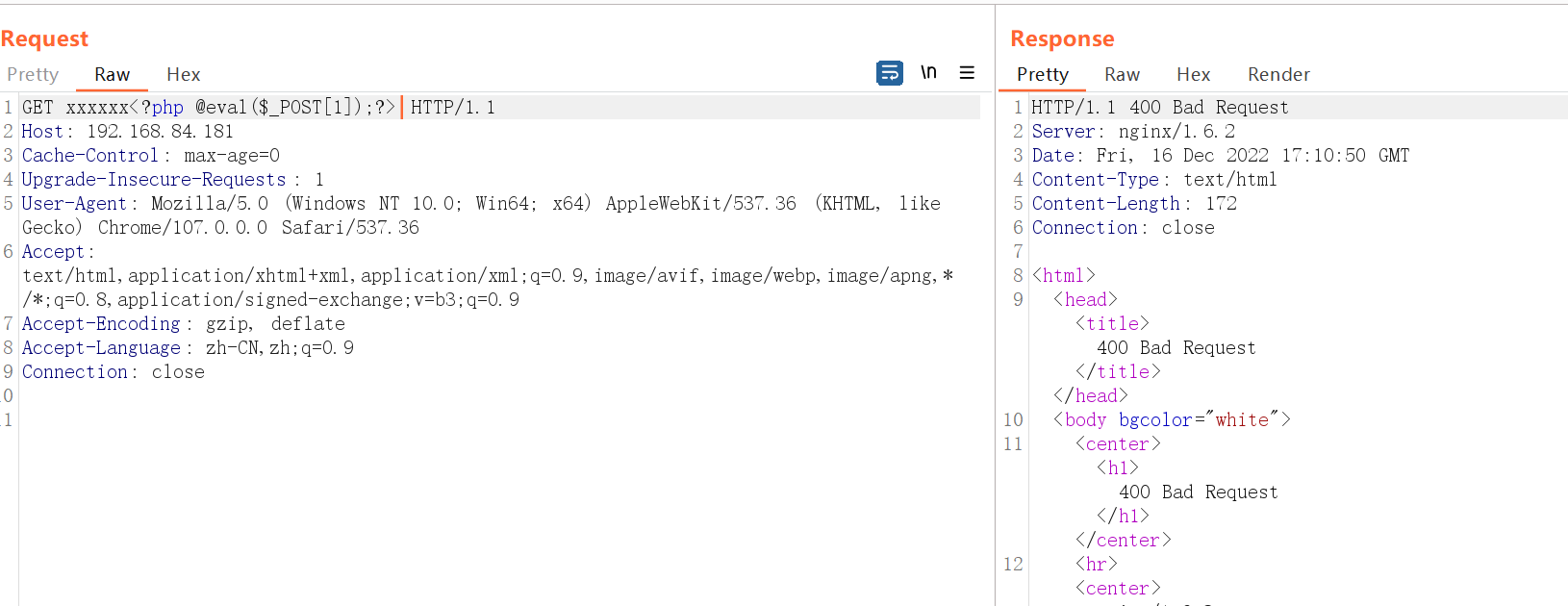Click the closing </center> tag
The width and height of the screenshot is (1568, 606).
[1124, 540]
